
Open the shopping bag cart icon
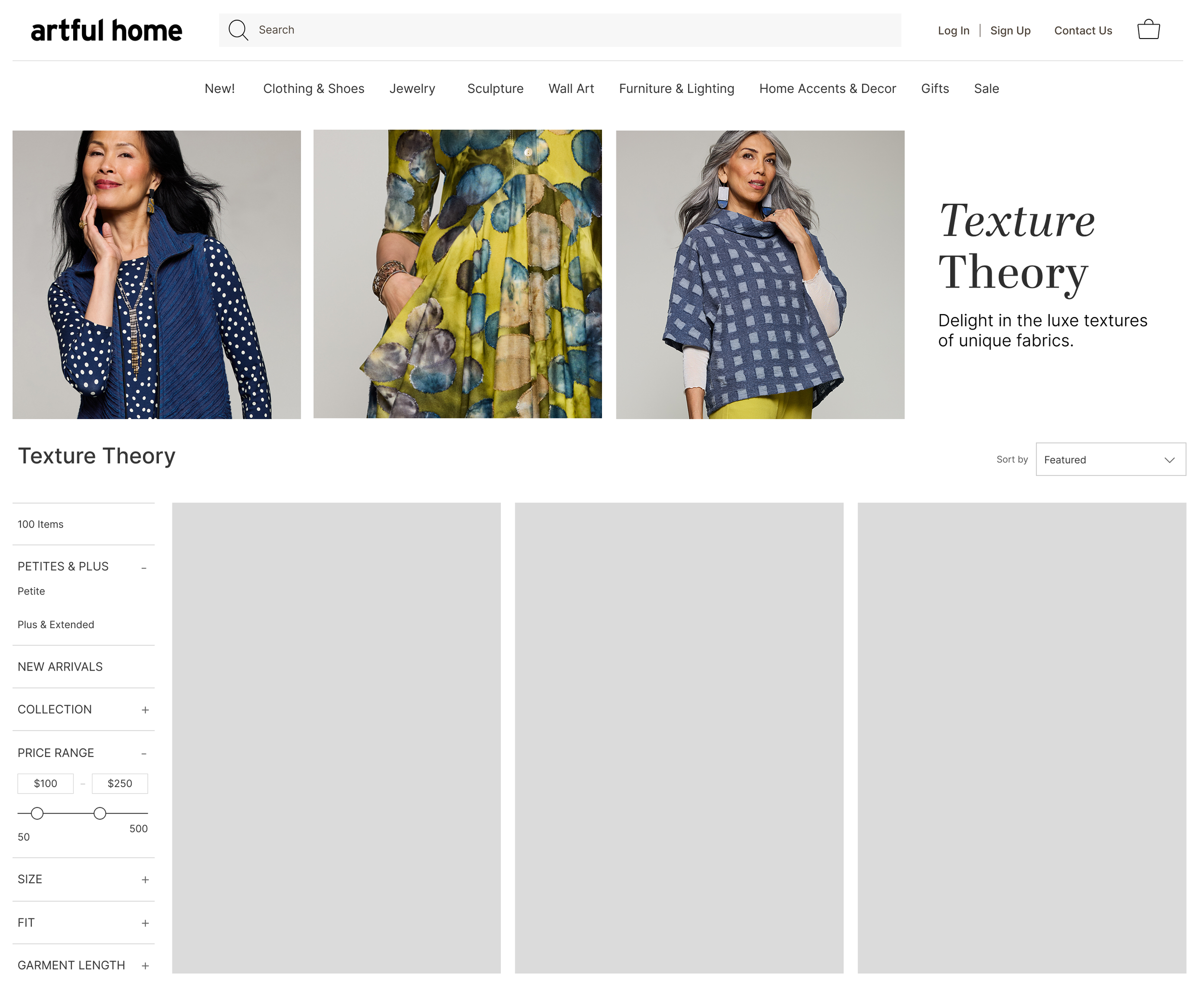1148,29
